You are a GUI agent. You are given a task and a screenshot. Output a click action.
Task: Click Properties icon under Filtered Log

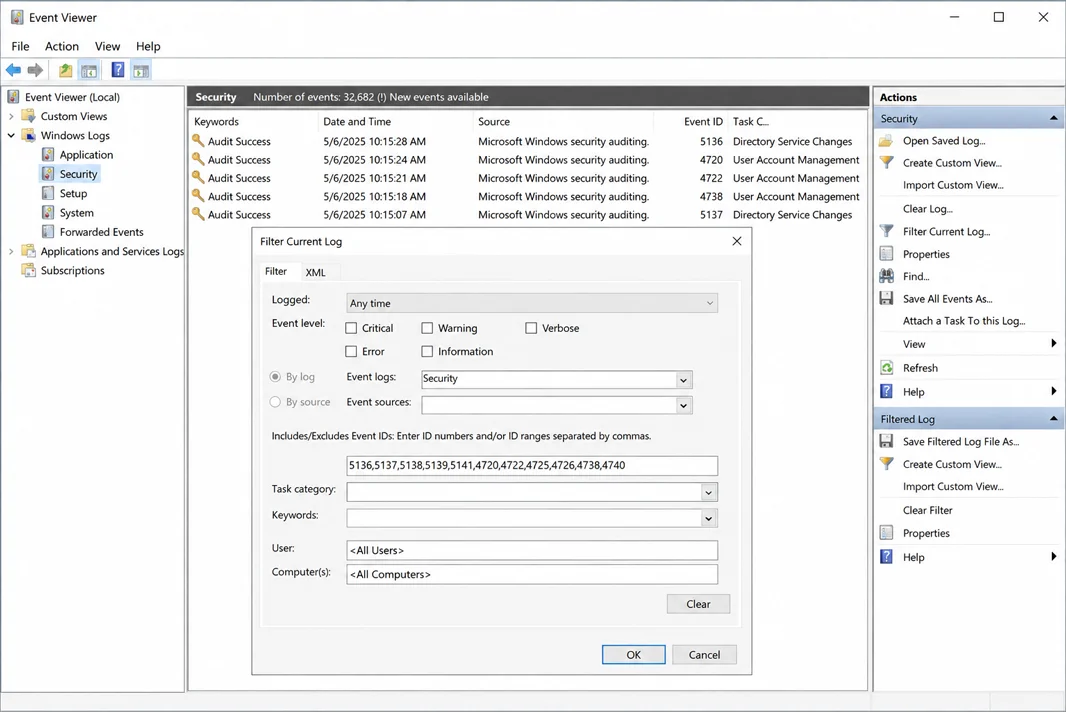point(887,532)
